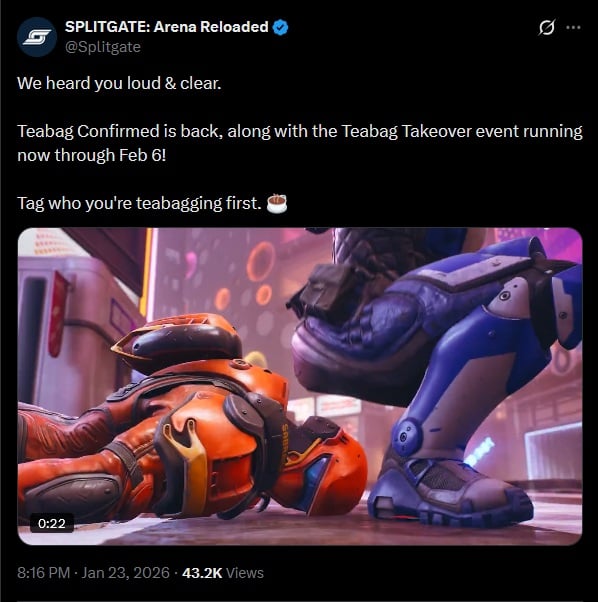Screen dimensions: 598x602
Task: Click the 'We heard you loud & clear.' text
Action: pyautogui.click(x=119, y=83)
